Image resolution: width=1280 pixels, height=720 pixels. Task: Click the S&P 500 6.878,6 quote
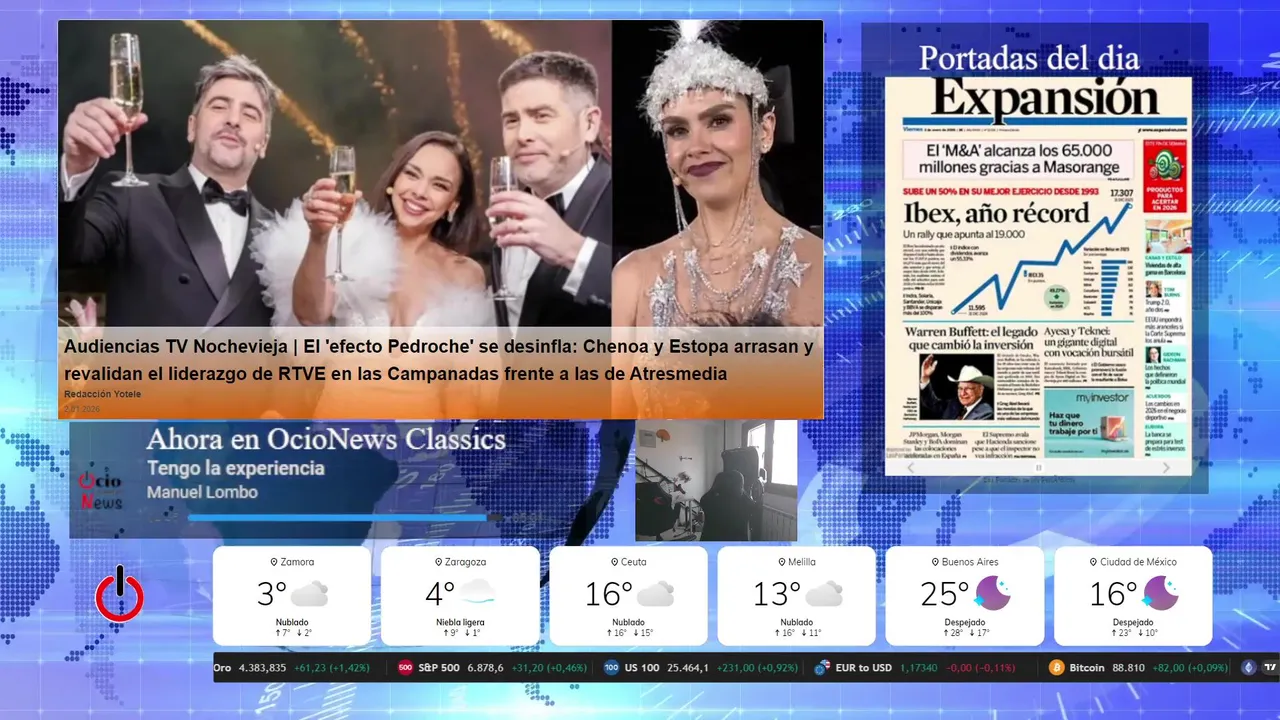click(x=492, y=668)
